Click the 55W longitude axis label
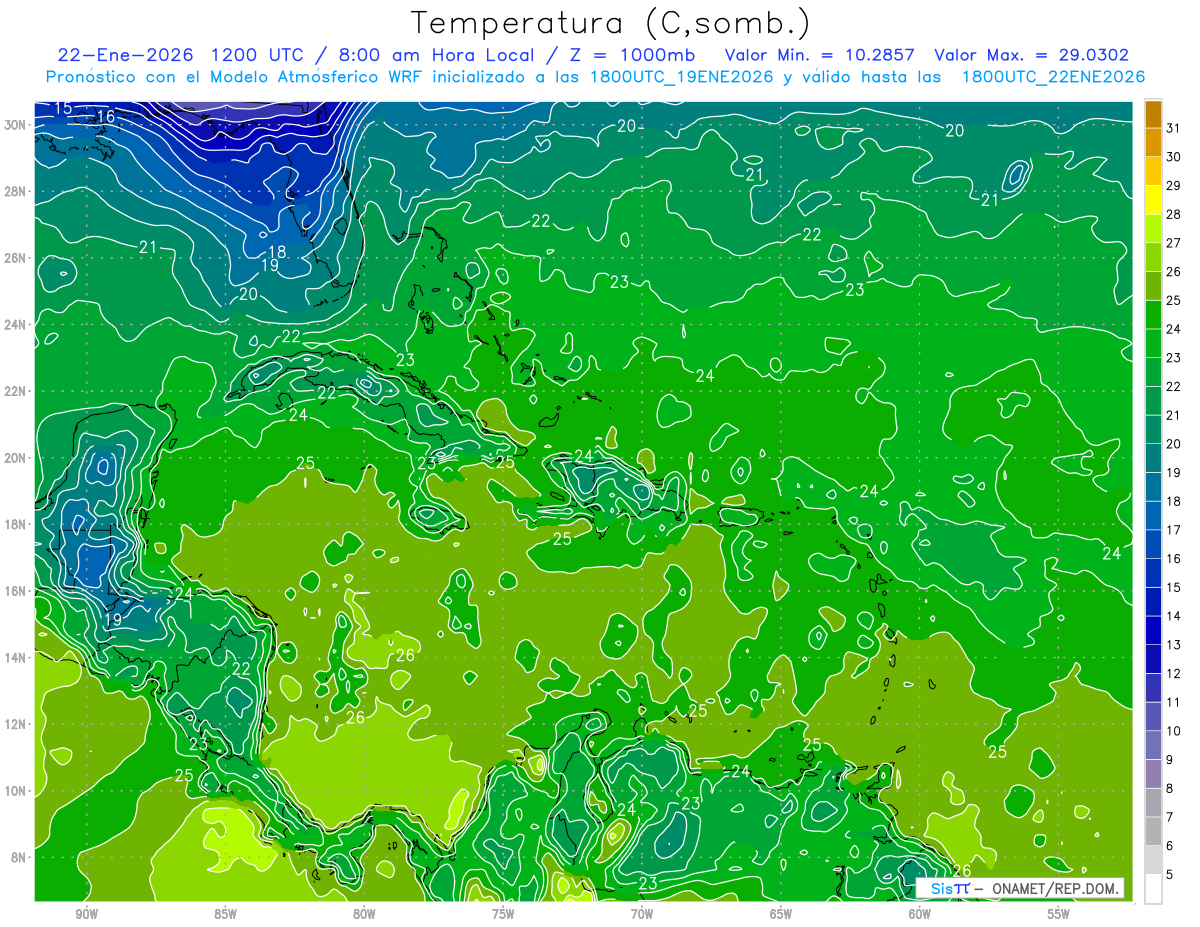The width and height of the screenshot is (1200, 927). pyautogui.click(x=1059, y=914)
